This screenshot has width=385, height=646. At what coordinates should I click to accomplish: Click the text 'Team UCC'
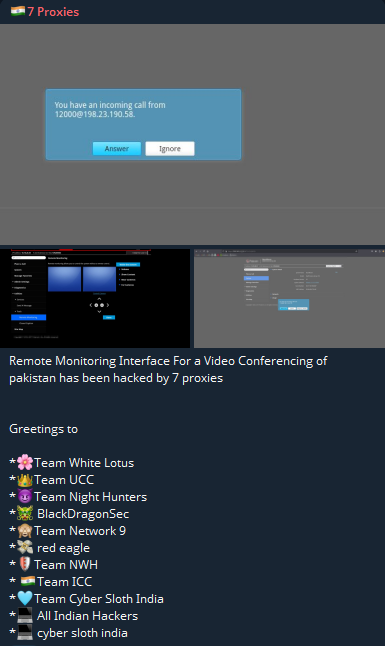point(64,480)
